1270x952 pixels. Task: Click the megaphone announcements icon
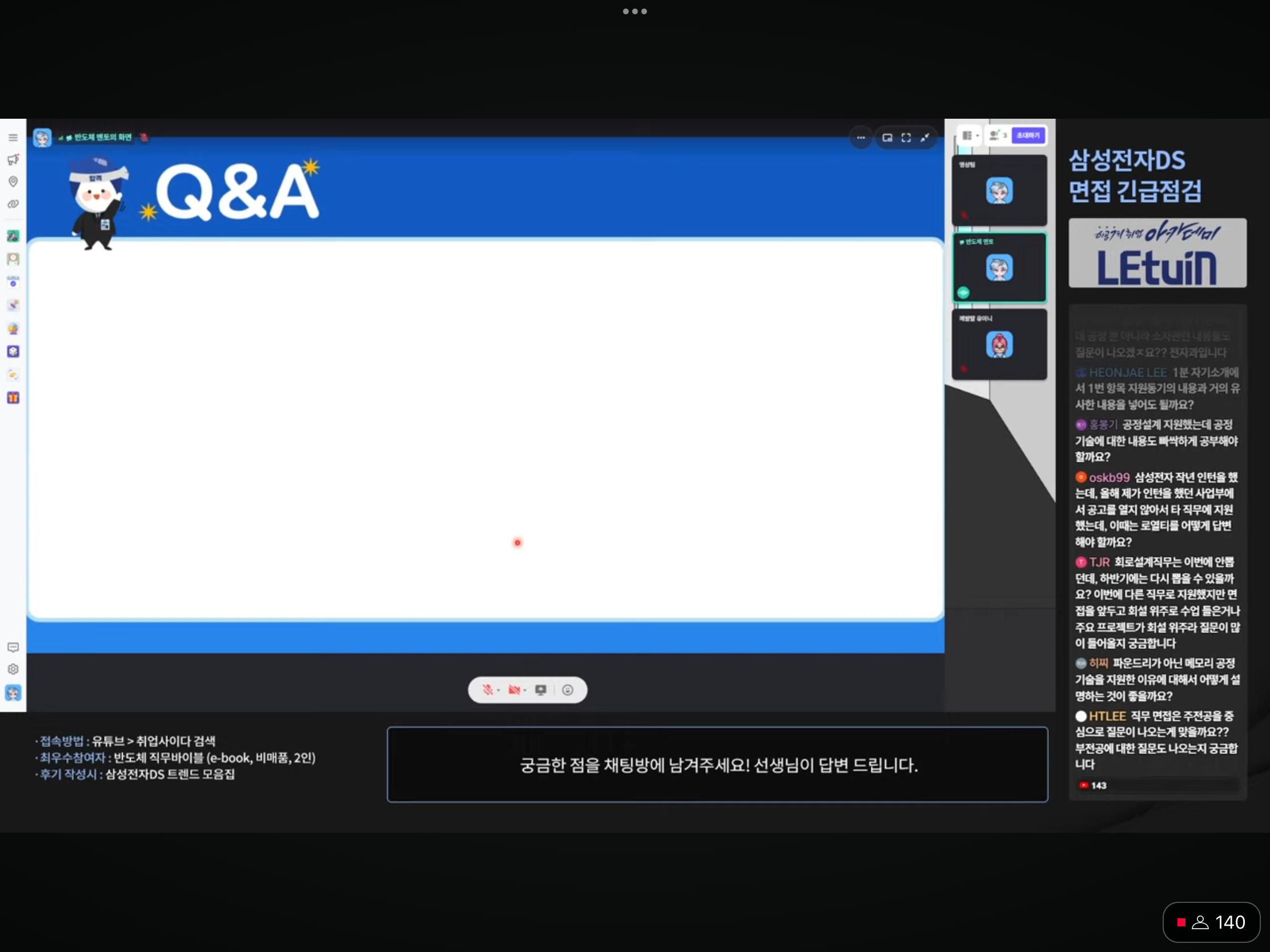(13, 160)
